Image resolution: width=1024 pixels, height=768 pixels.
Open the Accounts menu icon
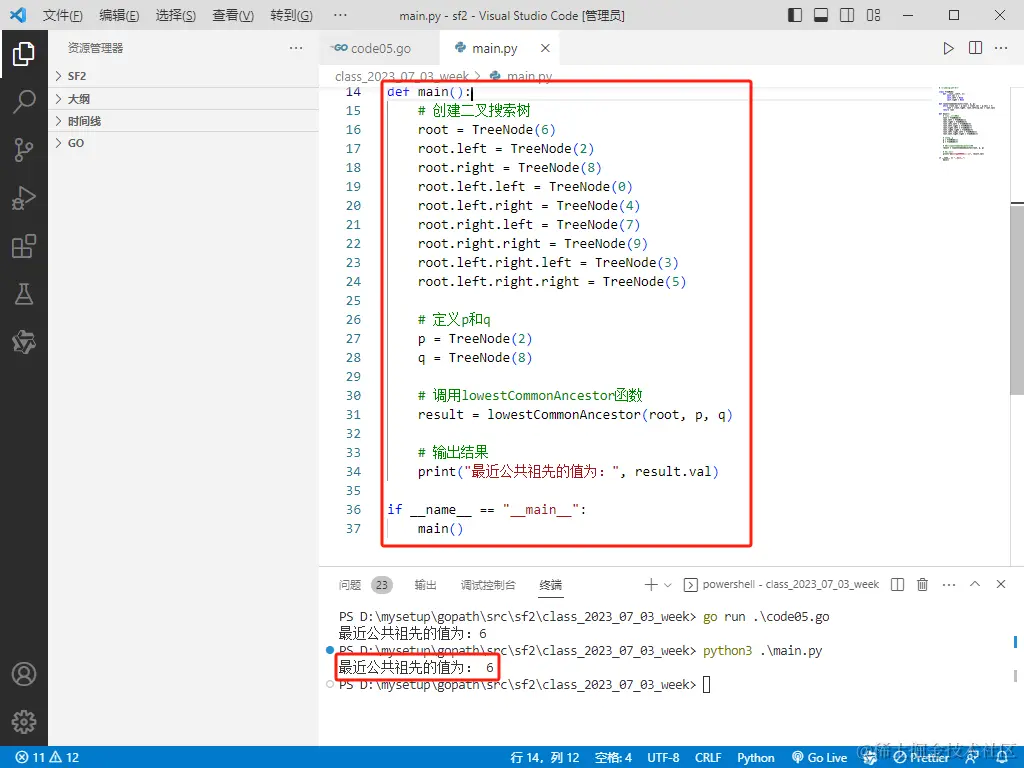pos(24,674)
